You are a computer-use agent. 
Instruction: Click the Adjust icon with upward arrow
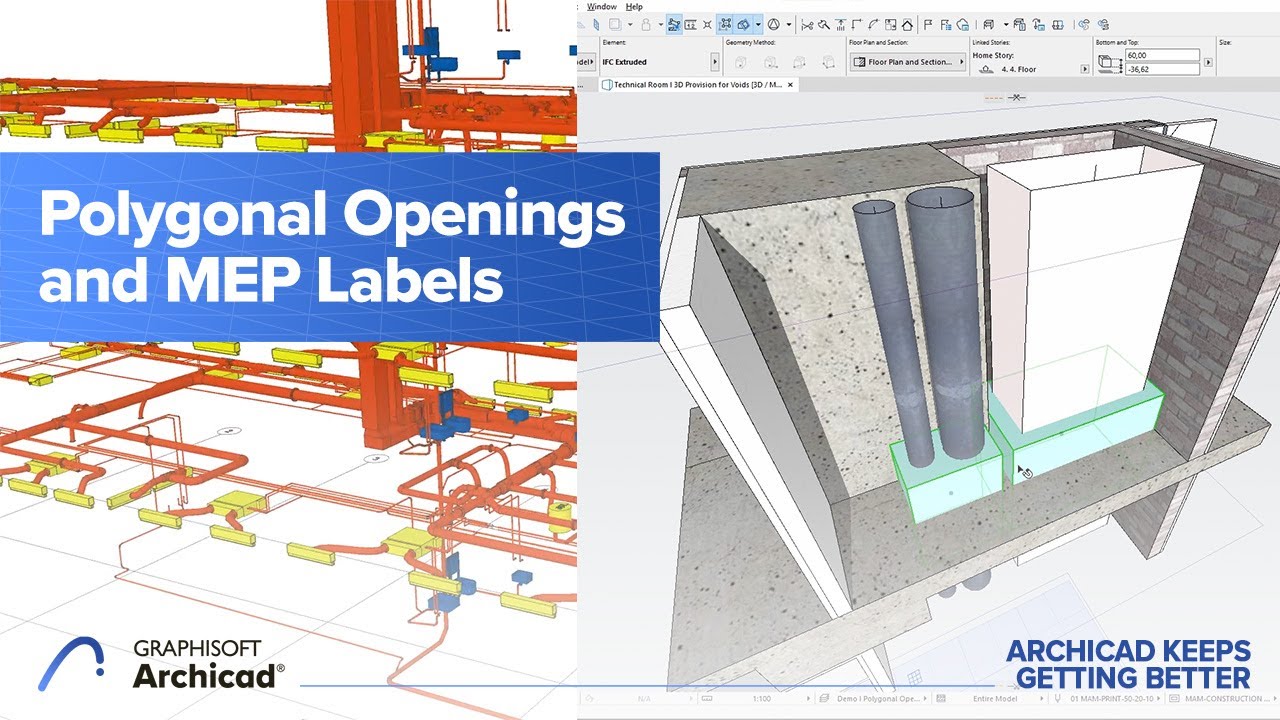point(841,24)
